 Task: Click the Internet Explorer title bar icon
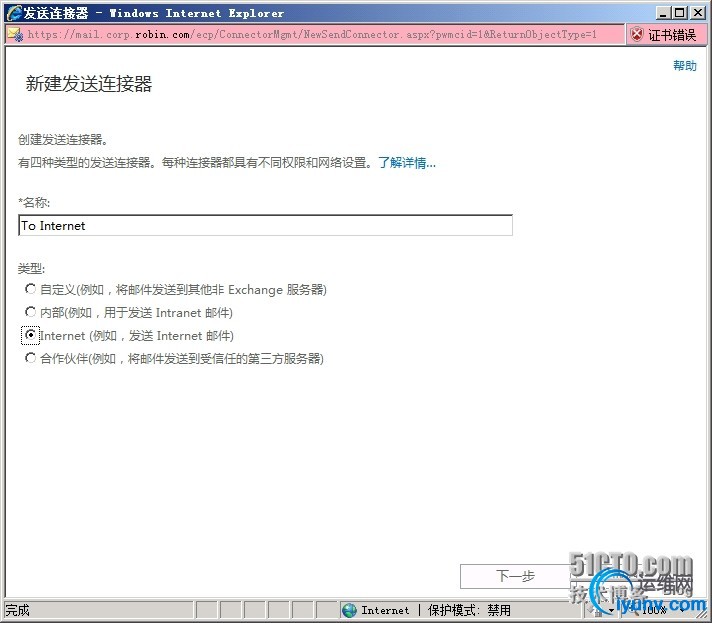tap(14, 13)
